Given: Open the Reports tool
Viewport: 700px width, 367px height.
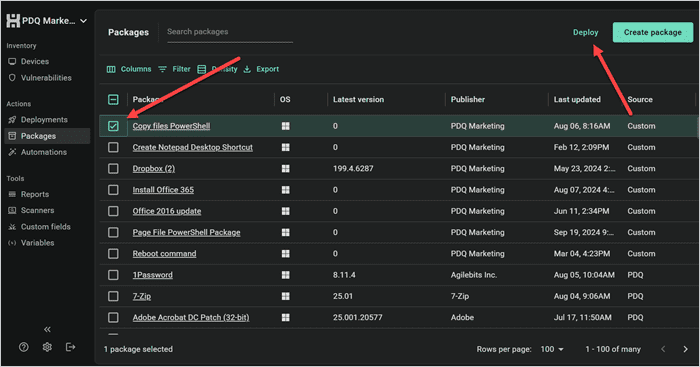Looking at the screenshot, I should coord(29,194).
